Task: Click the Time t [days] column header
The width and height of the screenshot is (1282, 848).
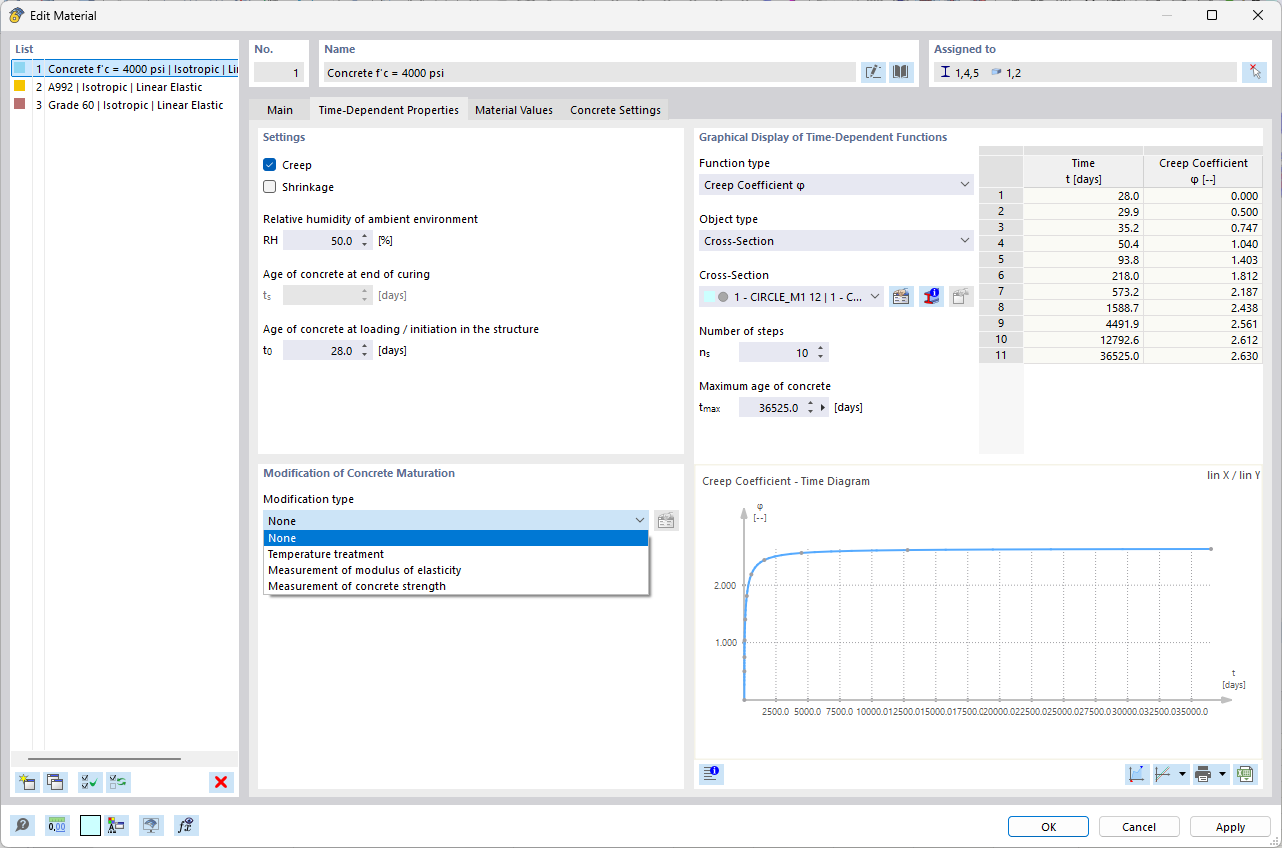Action: (x=1083, y=171)
